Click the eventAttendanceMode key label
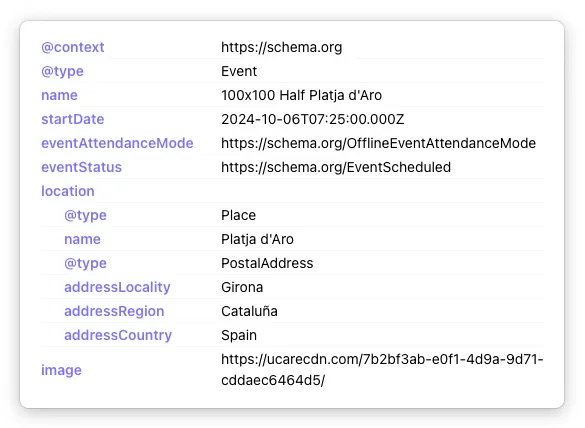585x428 pixels. (x=117, y=143)
